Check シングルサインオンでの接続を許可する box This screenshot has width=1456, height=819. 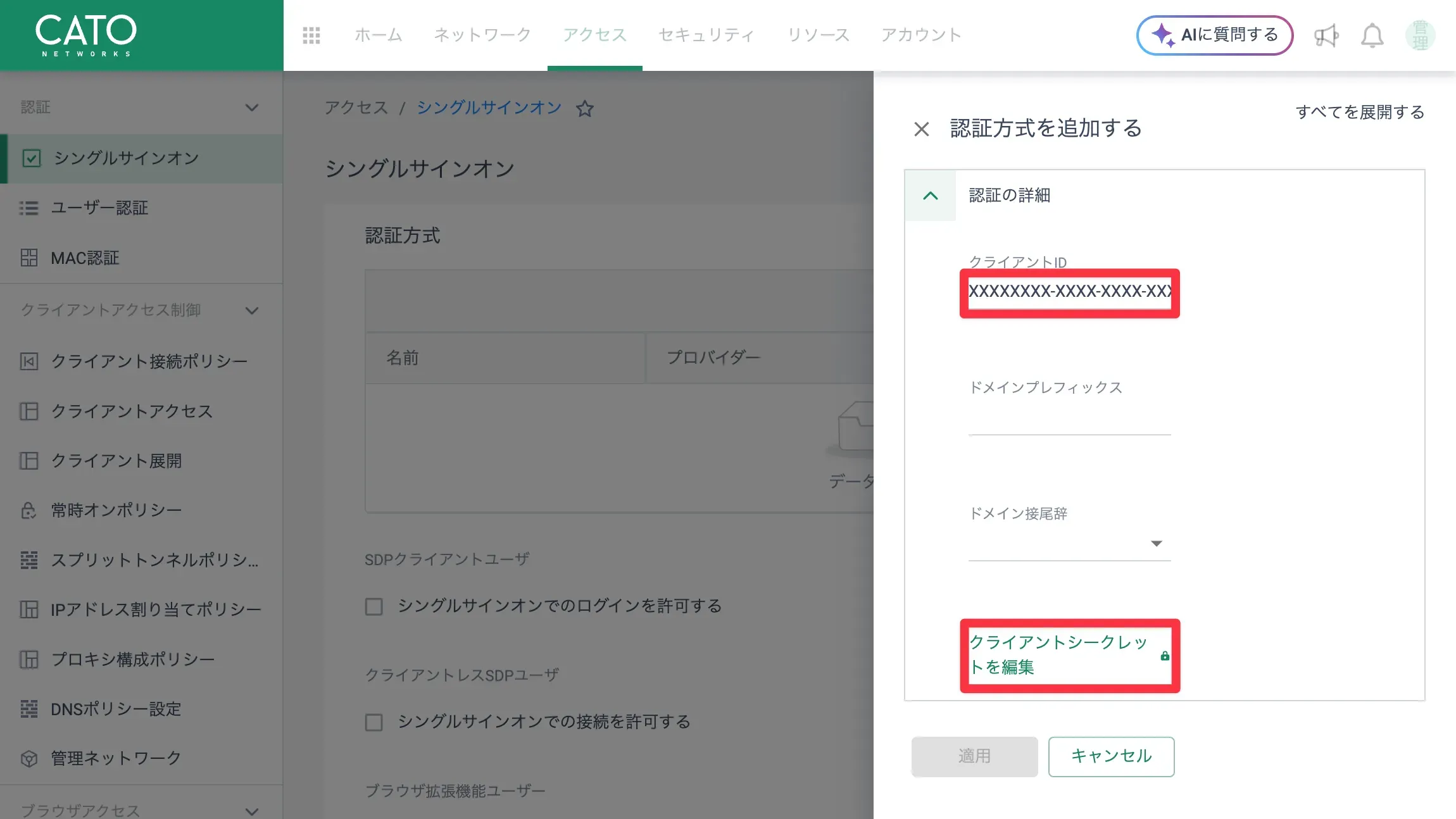(x=374, y=722)
